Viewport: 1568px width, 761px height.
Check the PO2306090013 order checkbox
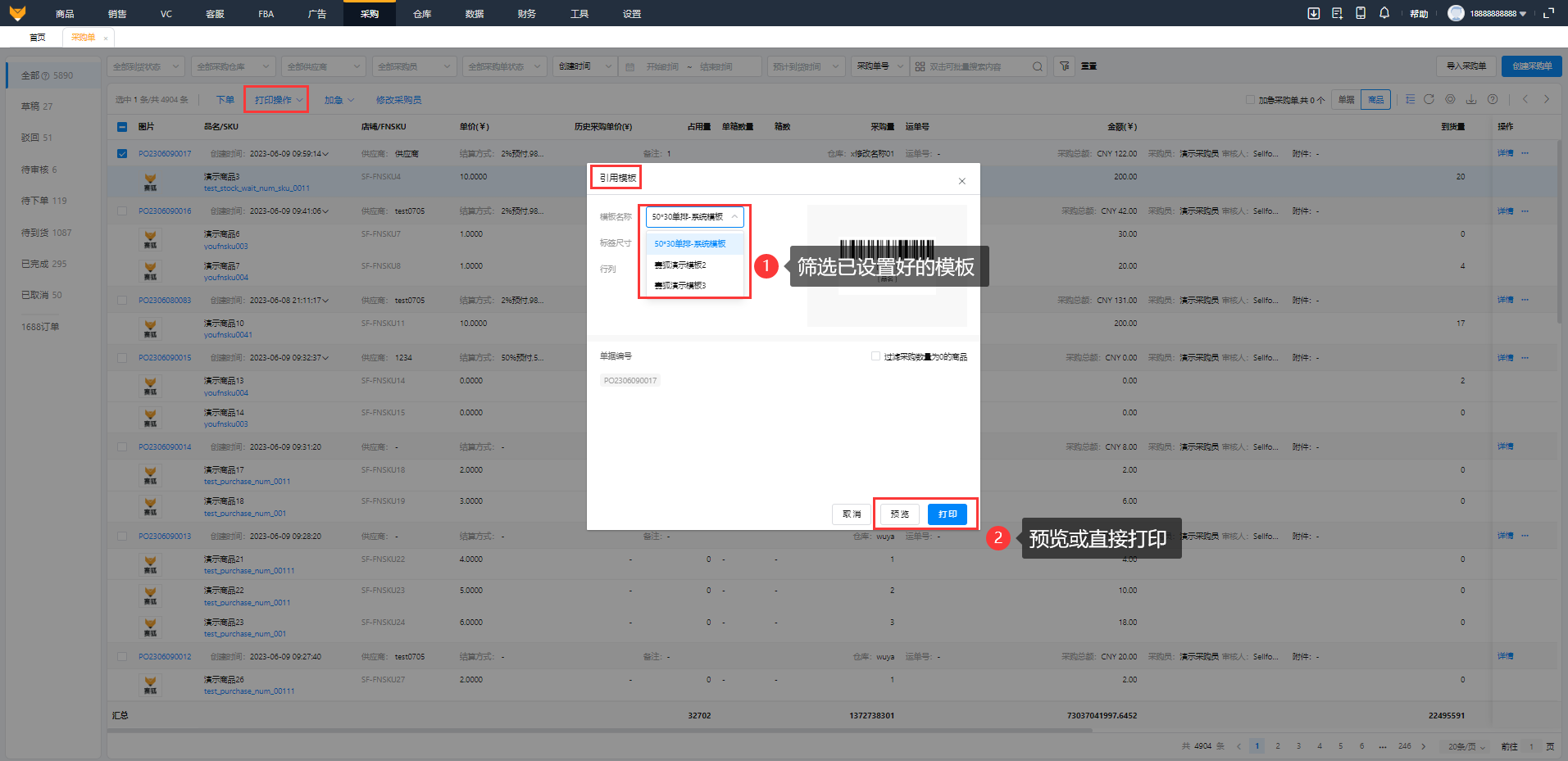tap(122, 537)
